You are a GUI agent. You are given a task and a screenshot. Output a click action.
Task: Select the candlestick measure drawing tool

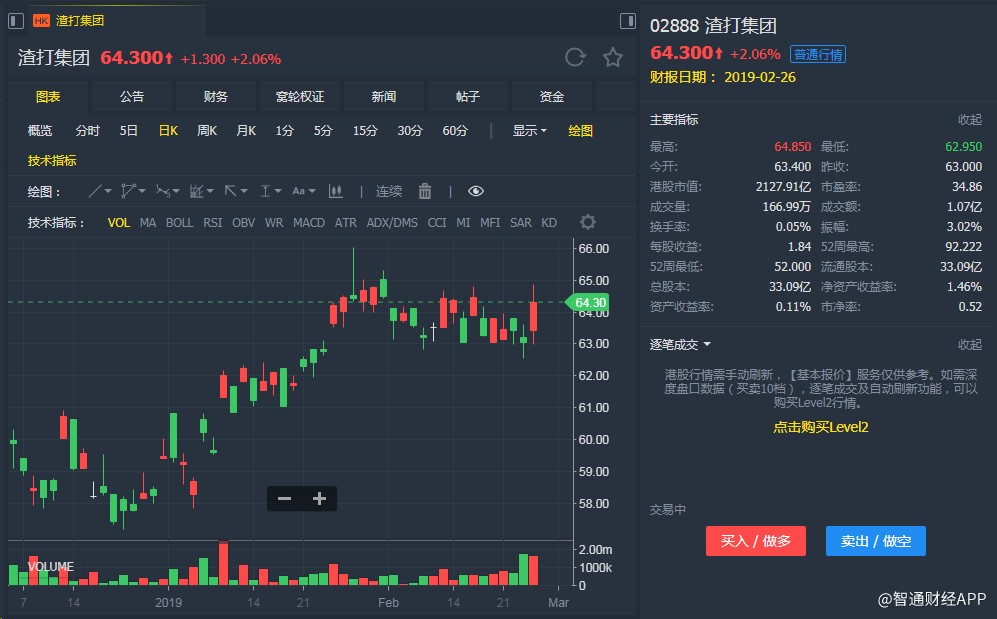pos(336,191)
